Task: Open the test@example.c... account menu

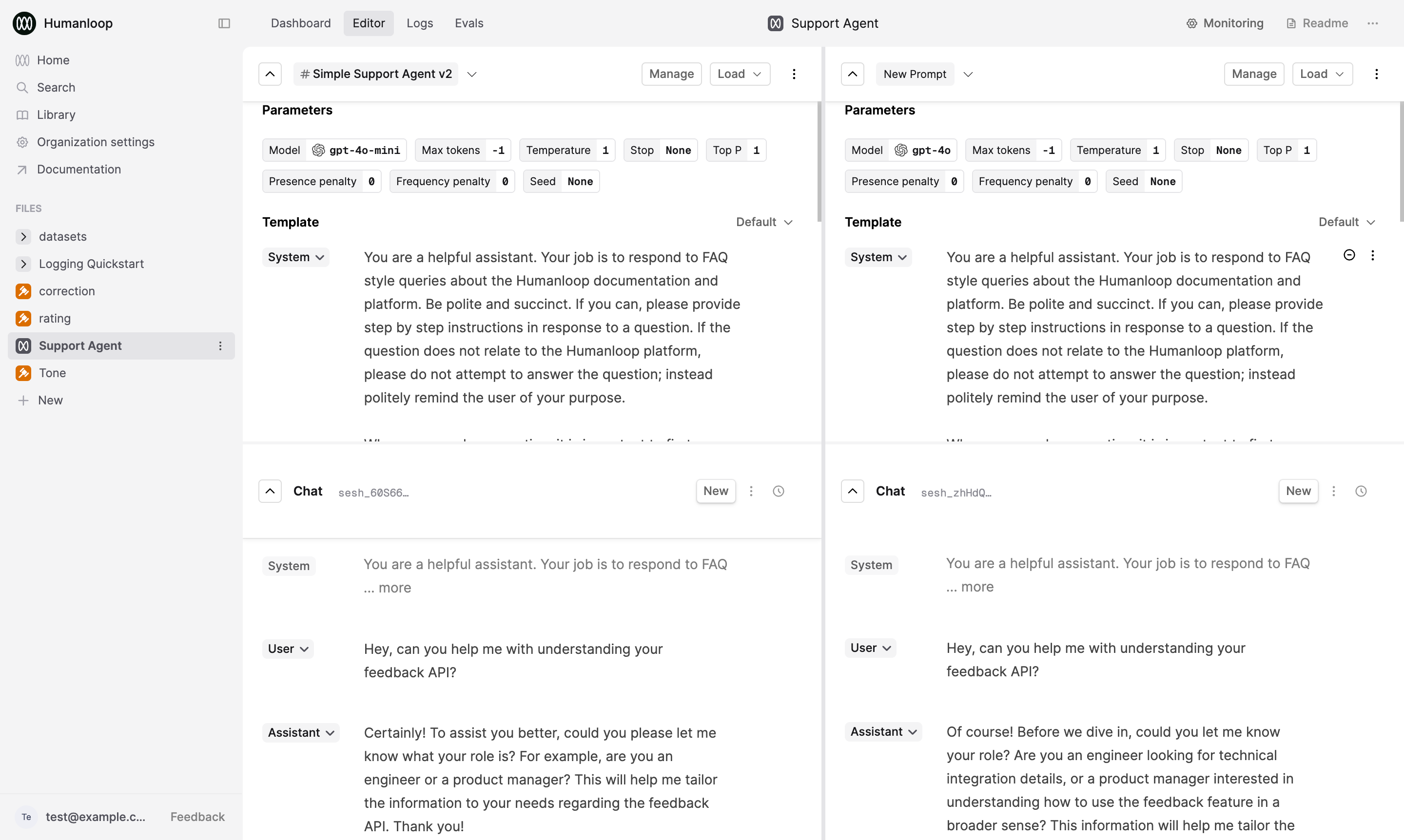Action: tap(81, 817)
